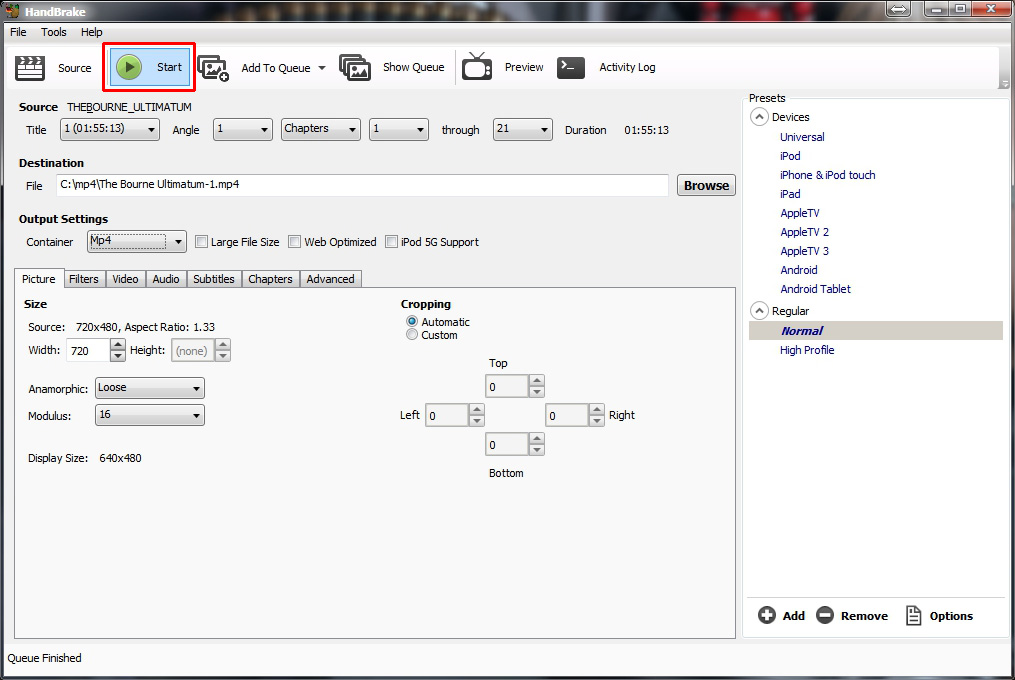Open the Add To Queue dropdown arrow

[322, 68]
